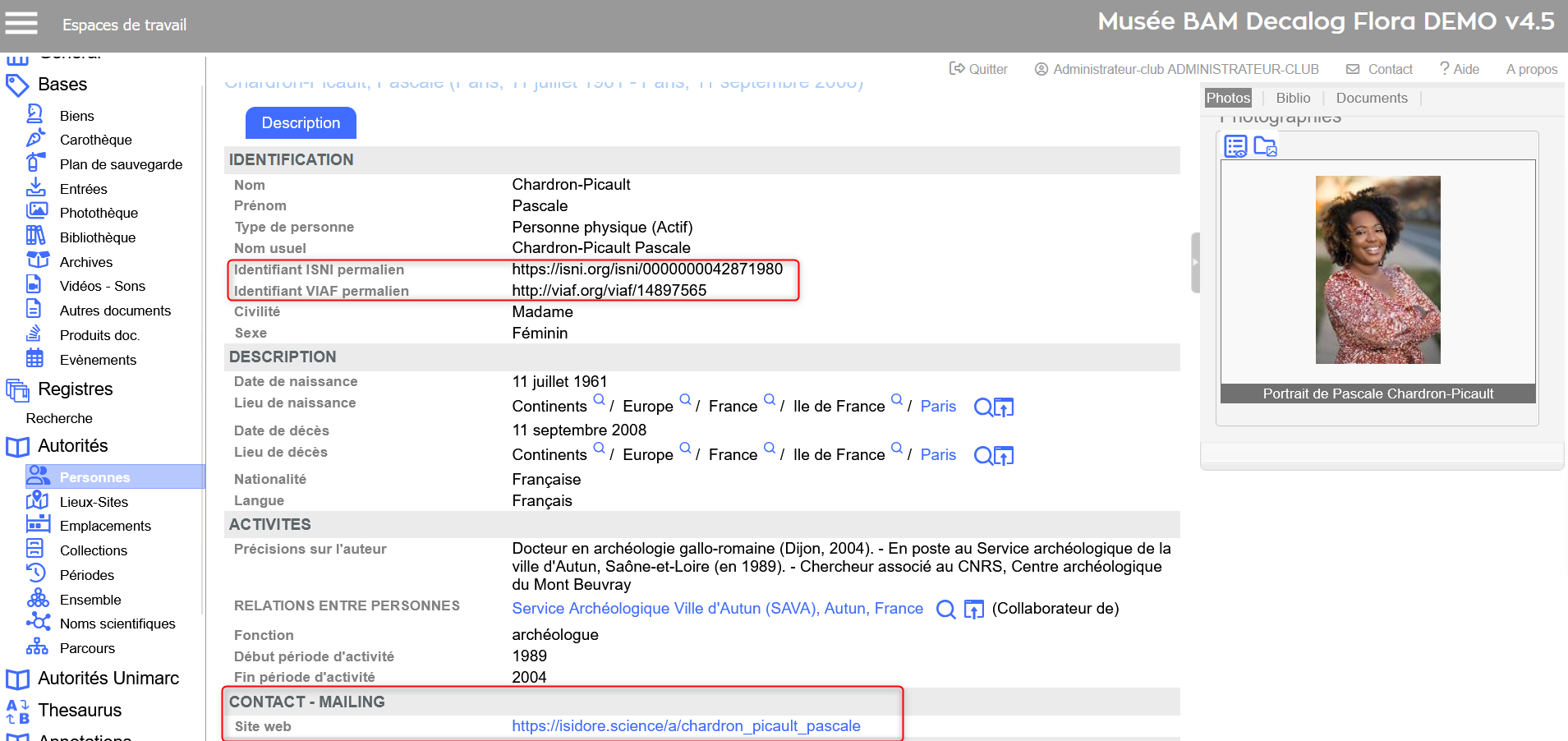Click open-record icon in Lieu de décès row

pyautogui.click(x=1004, y=455)
